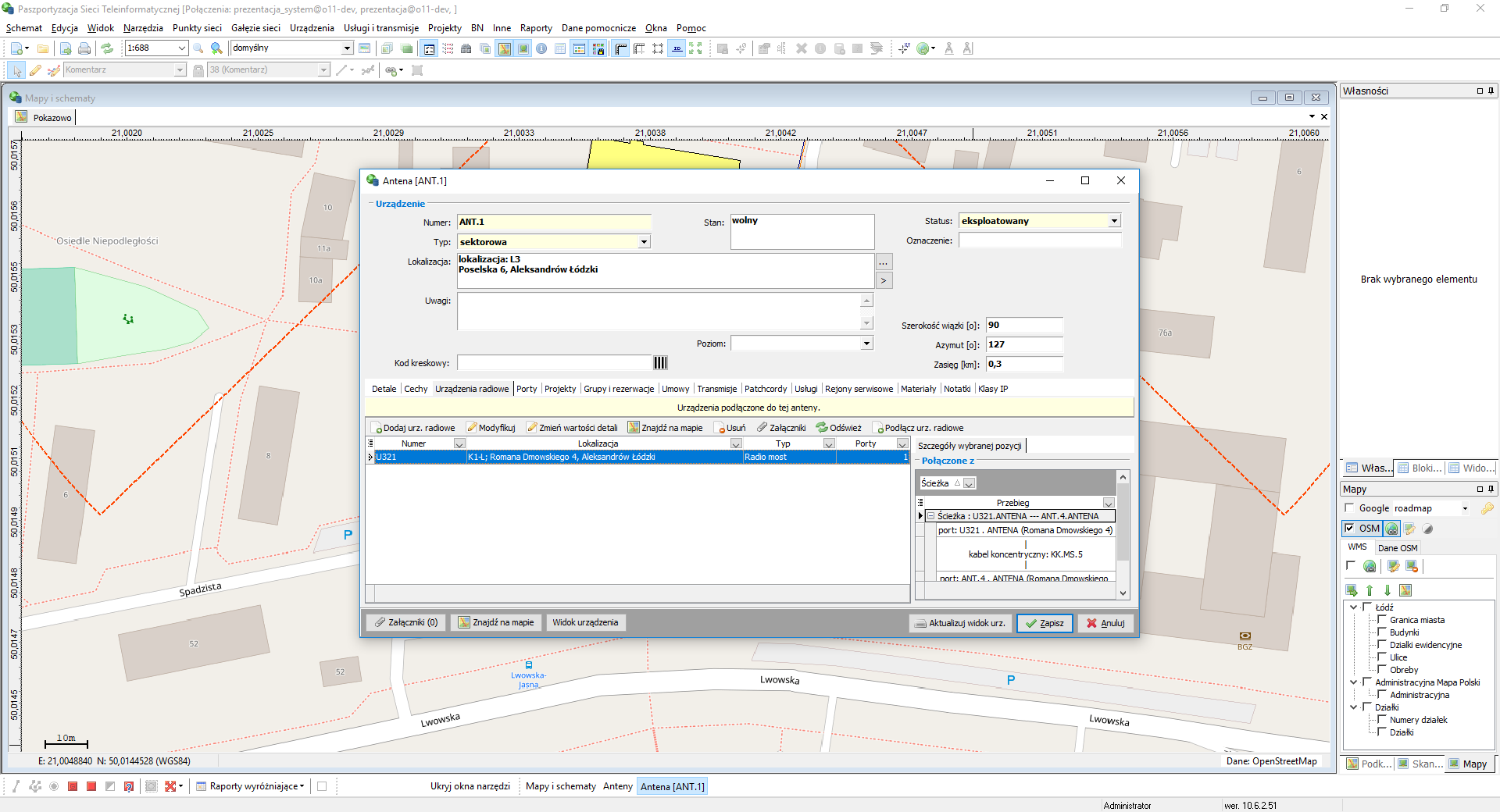The width and height of the screenshot is (1500, 812).
Task: Click the barcode icon next to Kod kreskowy
Action: tap(660, 362)
